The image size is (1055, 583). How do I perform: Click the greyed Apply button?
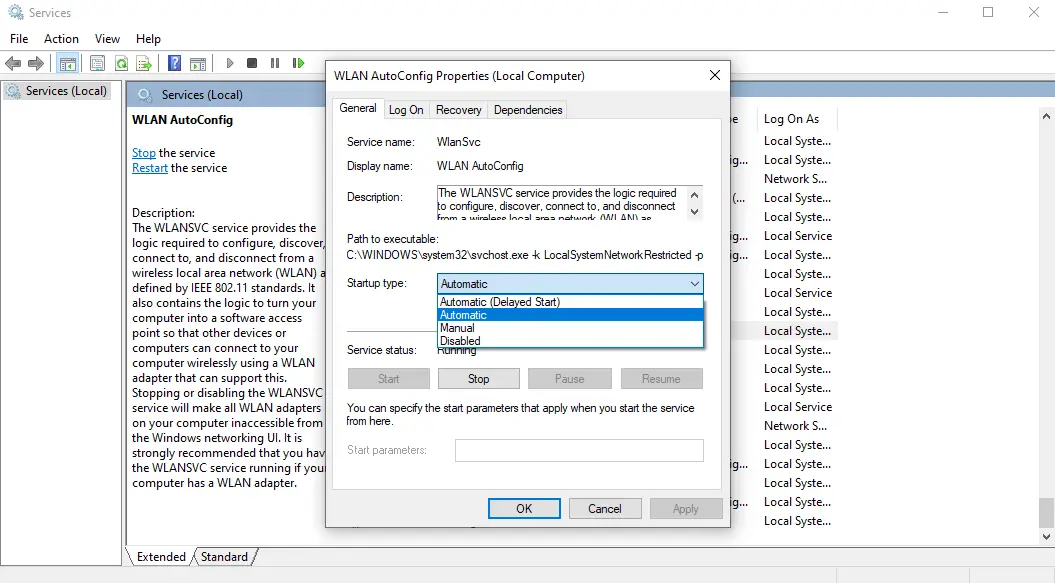pos(686,509)
